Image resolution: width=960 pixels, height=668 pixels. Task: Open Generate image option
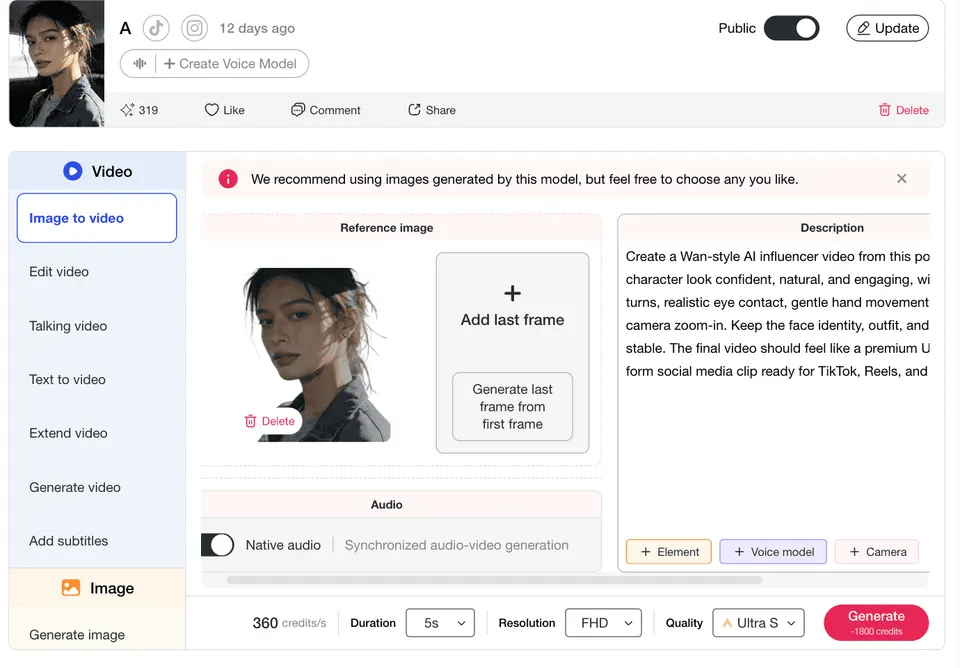[77, 635]
